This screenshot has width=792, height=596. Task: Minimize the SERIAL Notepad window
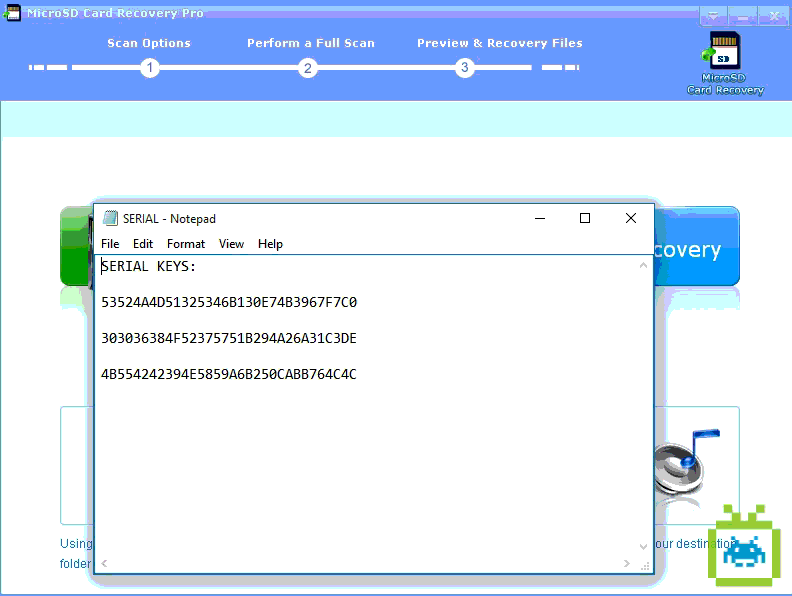(x=540, y=218)
